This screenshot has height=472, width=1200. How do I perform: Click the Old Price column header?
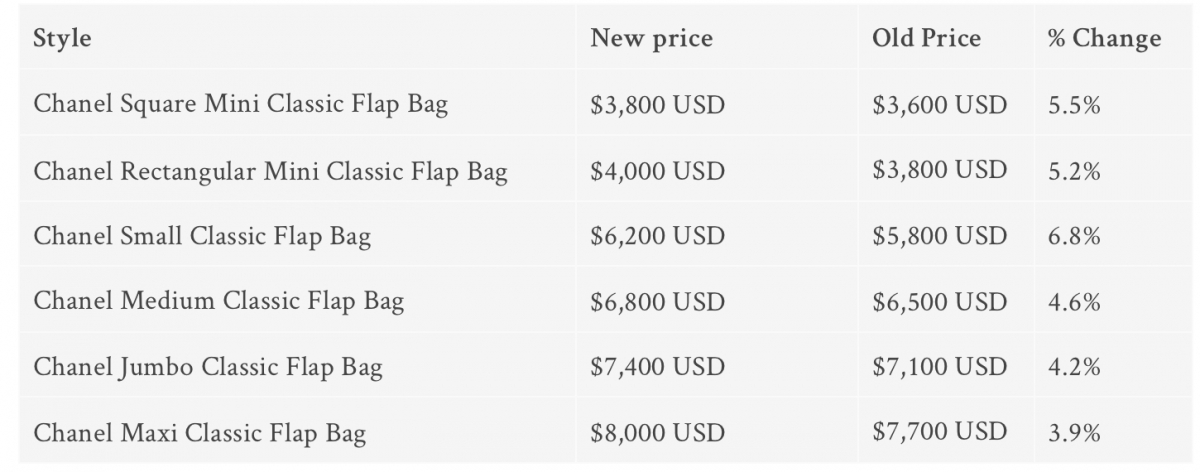926,39
